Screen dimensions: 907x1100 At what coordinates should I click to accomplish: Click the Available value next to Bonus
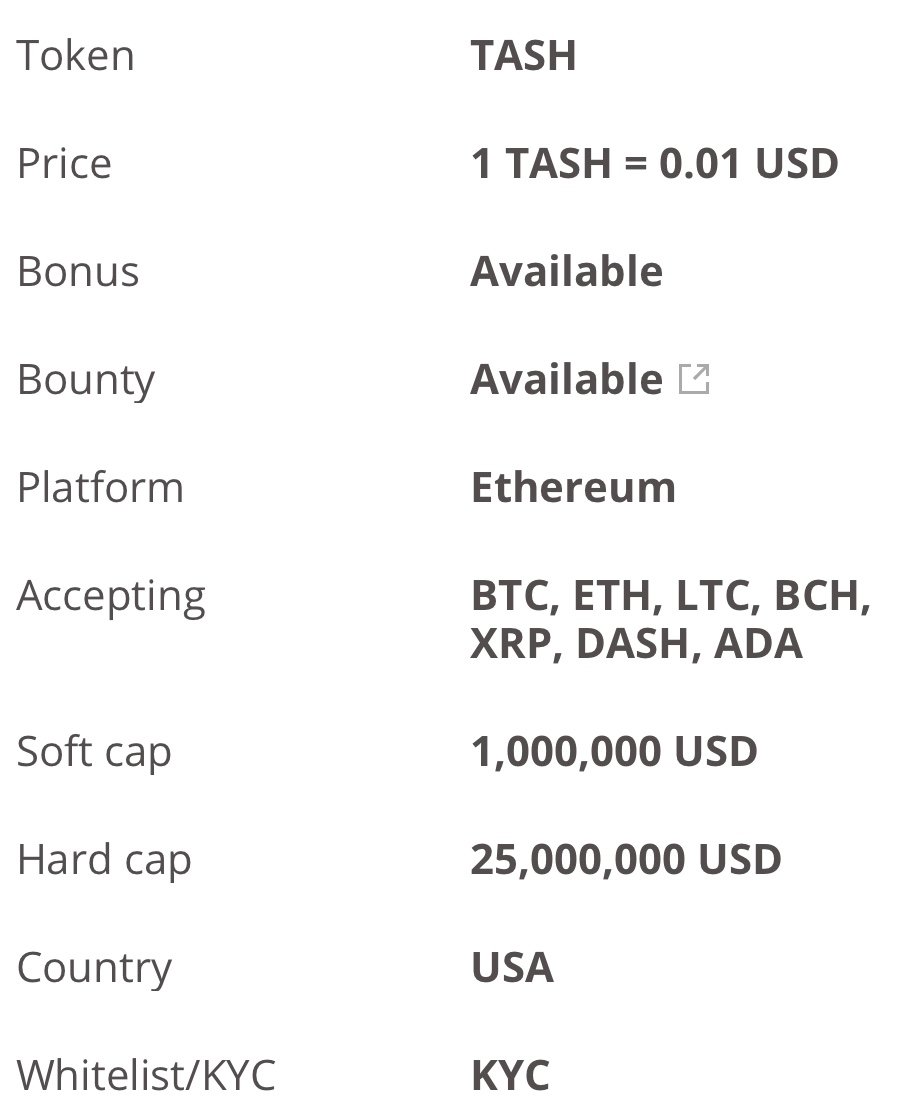pyautogui.click(x=566, y=271)
